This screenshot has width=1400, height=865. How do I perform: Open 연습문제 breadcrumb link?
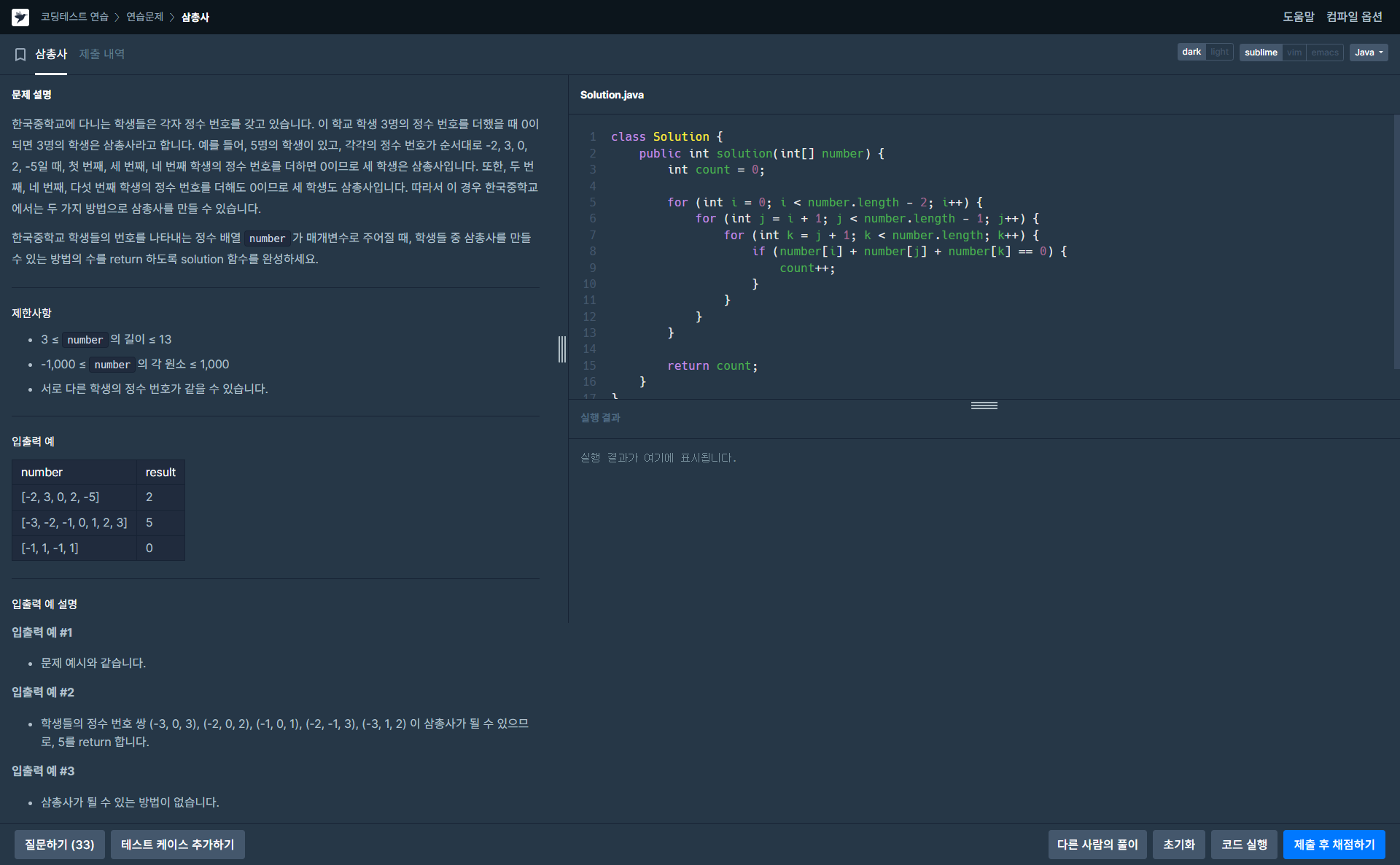point(144,17)
